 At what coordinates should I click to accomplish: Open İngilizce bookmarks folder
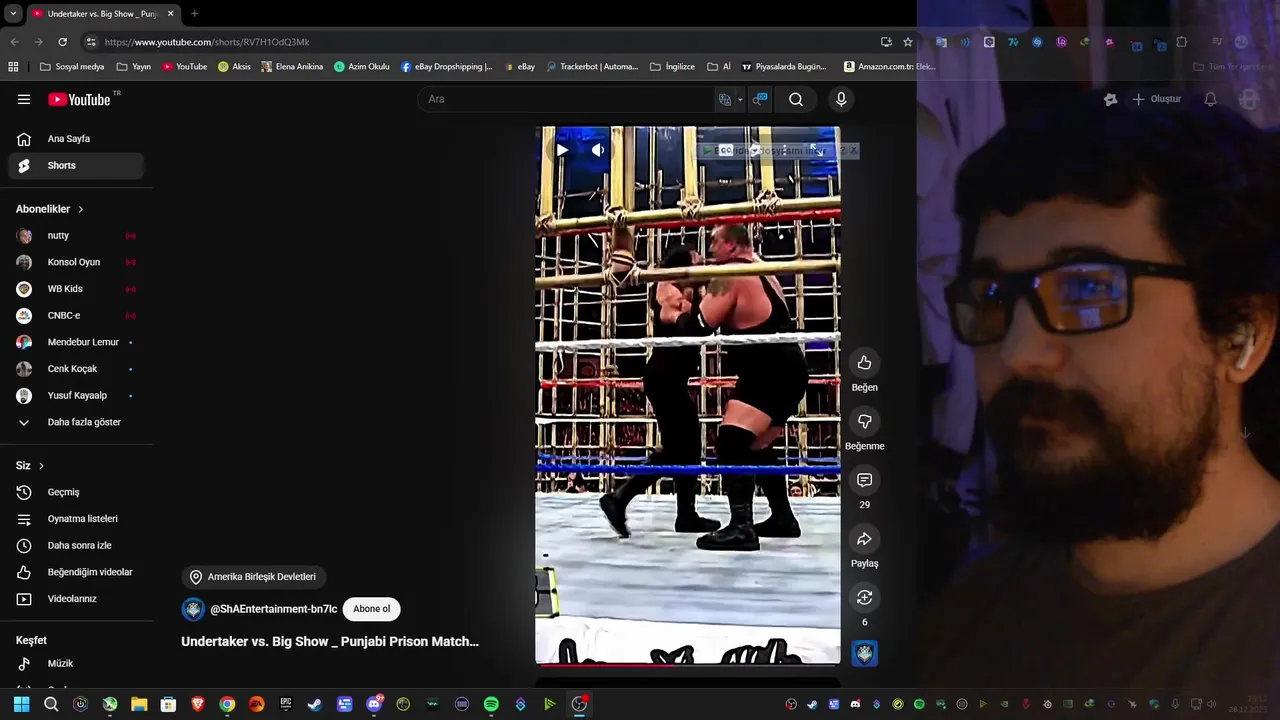pyautogui.click(x=672, y=67)
